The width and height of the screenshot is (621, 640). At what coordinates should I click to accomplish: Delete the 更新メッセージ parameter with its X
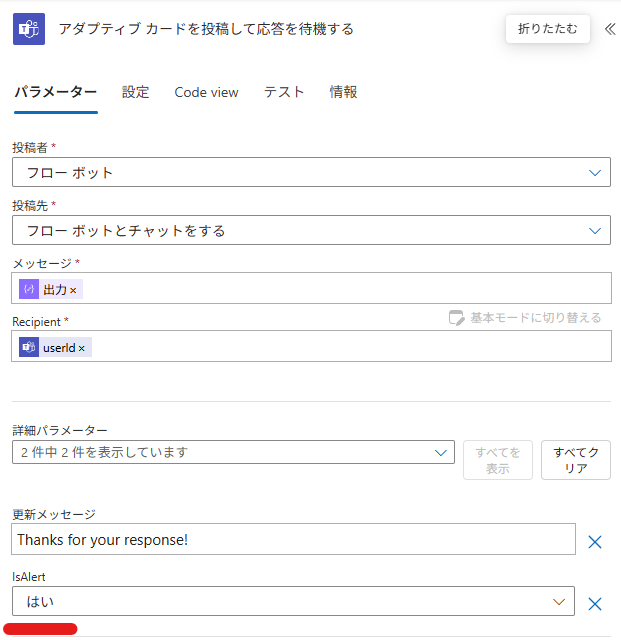coord(594,542)
